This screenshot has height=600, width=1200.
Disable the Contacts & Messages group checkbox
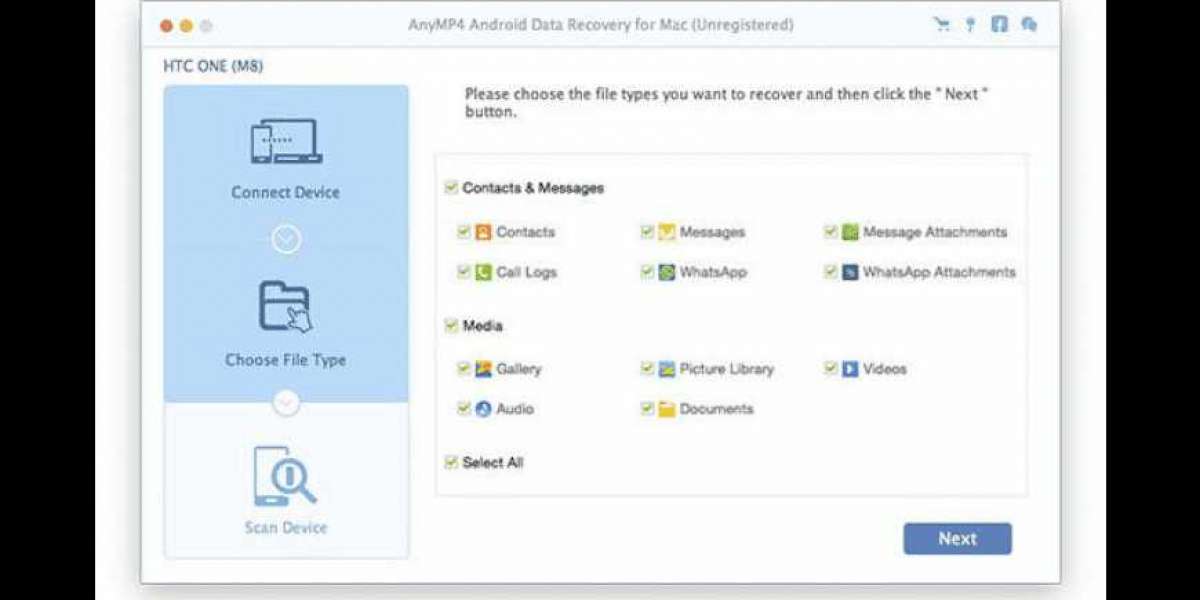(x=451, y=188)
